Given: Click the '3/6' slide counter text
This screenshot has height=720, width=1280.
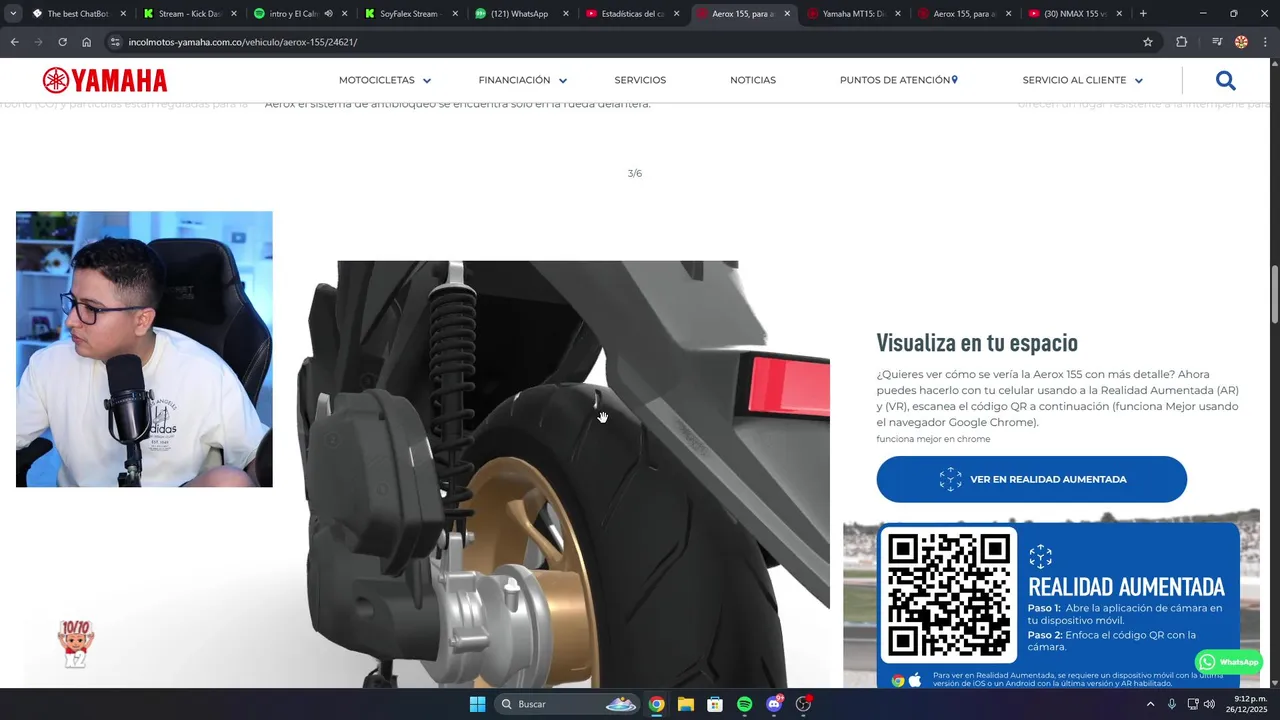Looking at the screenshot, I should coord(635,173).
